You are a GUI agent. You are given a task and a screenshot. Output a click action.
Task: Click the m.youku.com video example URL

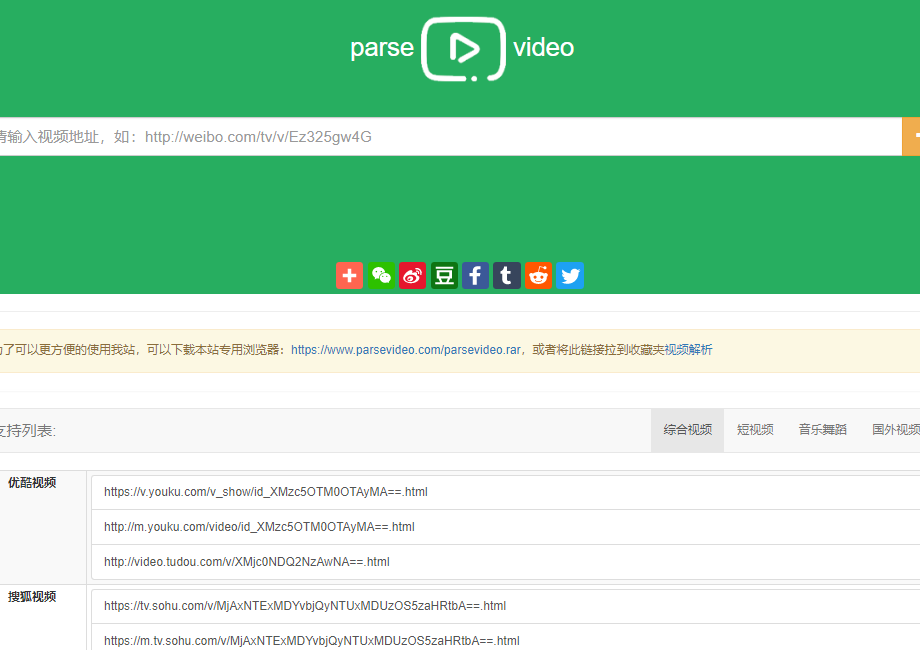click(259, 527)
